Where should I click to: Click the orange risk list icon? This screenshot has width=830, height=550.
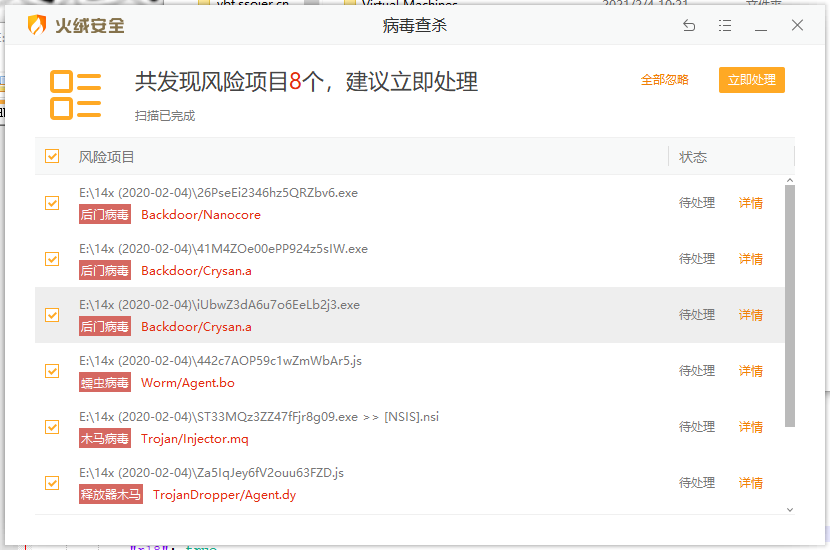point(76,95)
